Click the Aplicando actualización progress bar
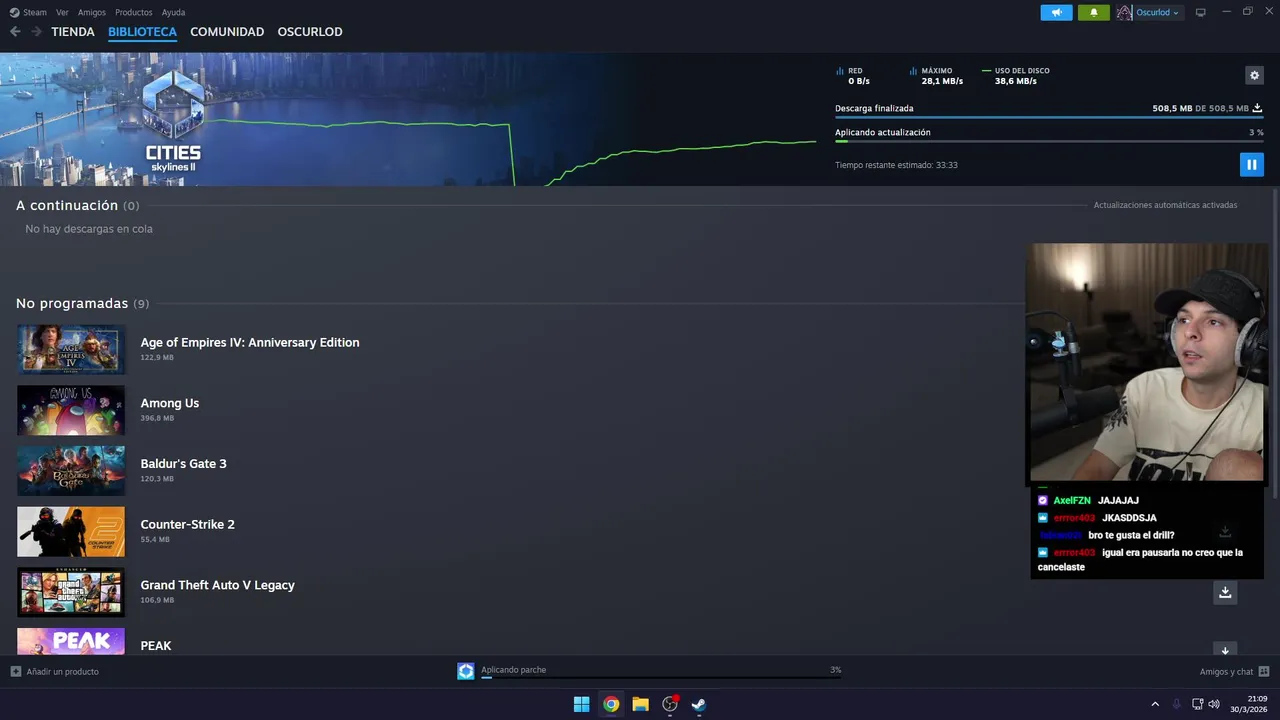Screen dimensions: 1280x720 pyautogui.click(x=1049, y=141)
